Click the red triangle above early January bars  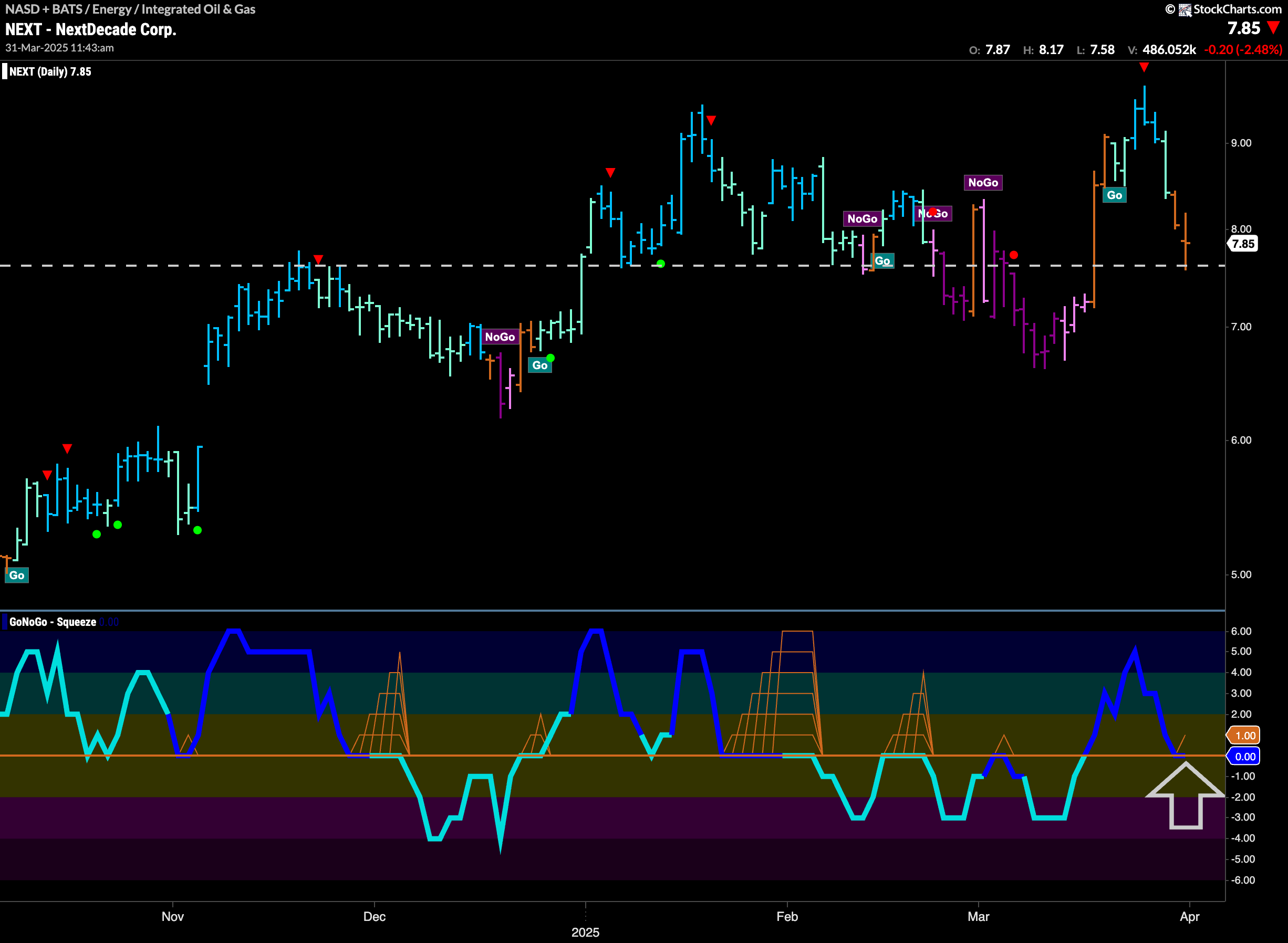click(x=610, y=172)
